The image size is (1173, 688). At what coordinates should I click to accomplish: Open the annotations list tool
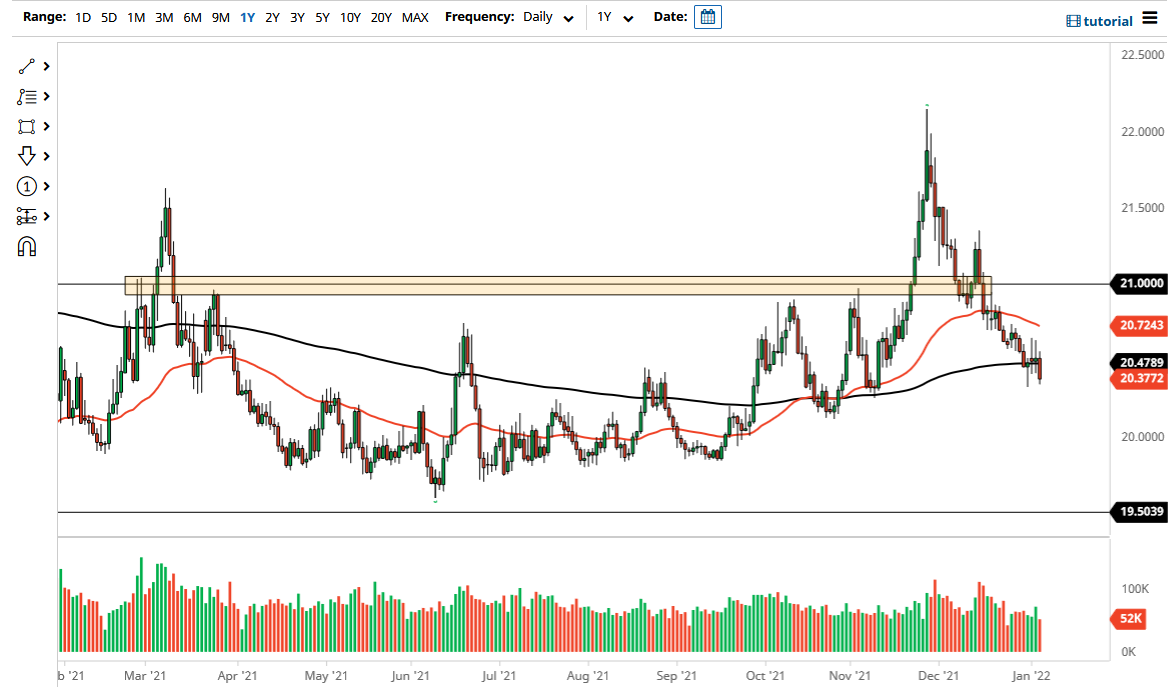click(x=28, y=96)
